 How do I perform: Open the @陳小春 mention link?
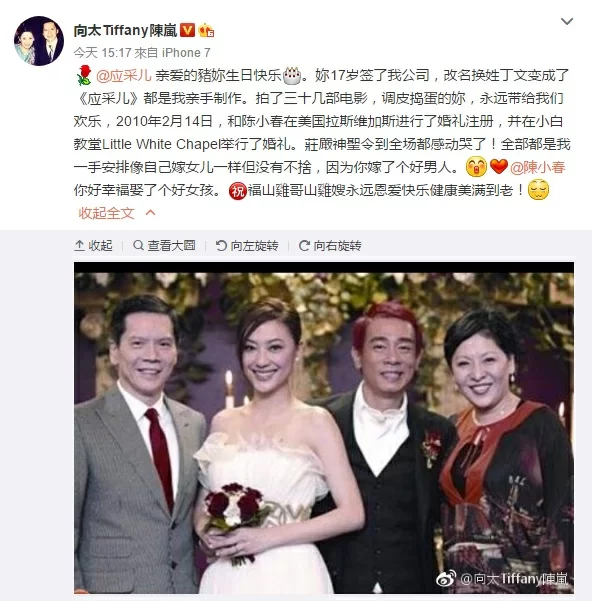coord(538,167)
